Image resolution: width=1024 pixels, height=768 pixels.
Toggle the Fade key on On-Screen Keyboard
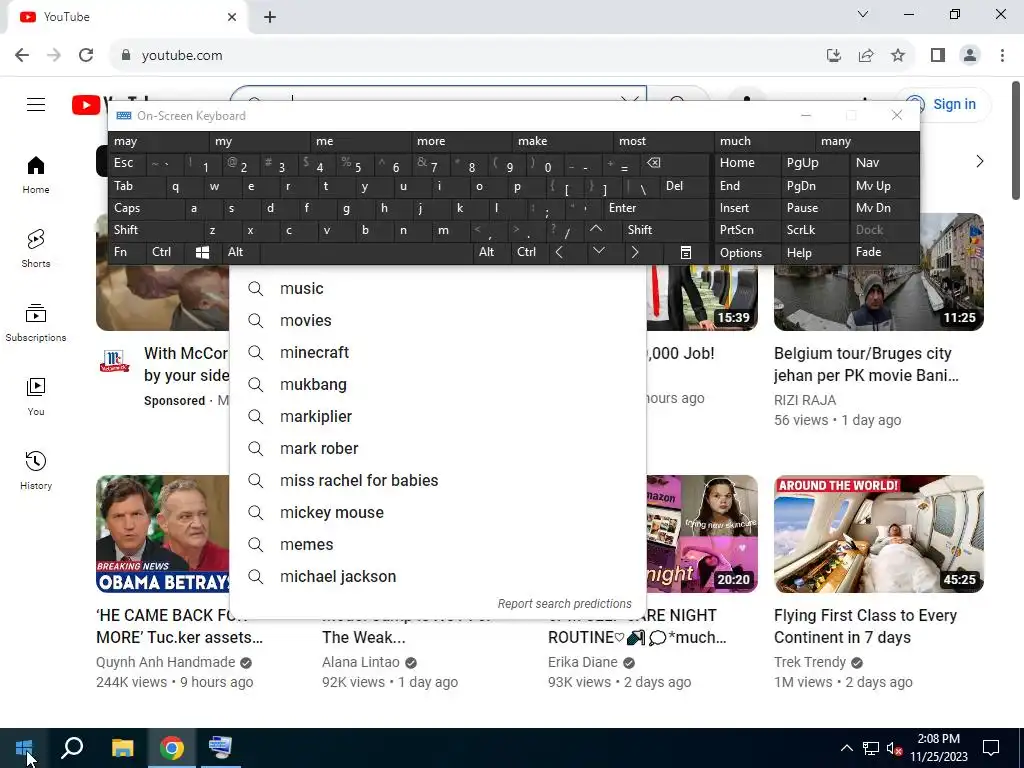point(884,252)
